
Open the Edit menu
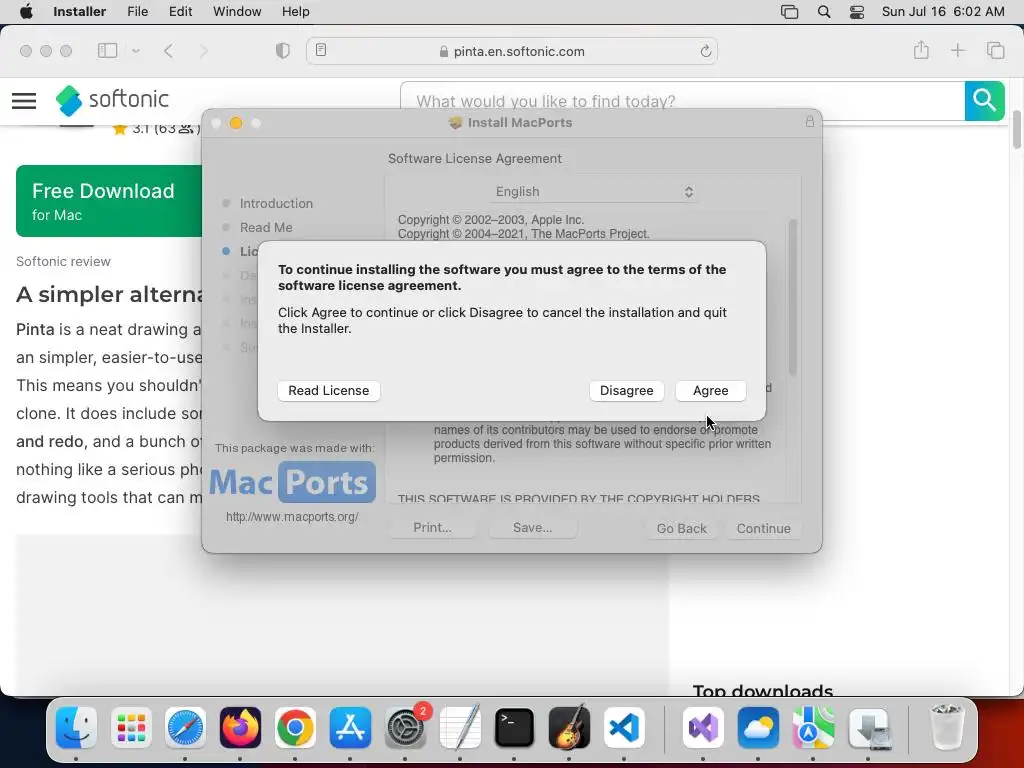click(x=180, y=12)
